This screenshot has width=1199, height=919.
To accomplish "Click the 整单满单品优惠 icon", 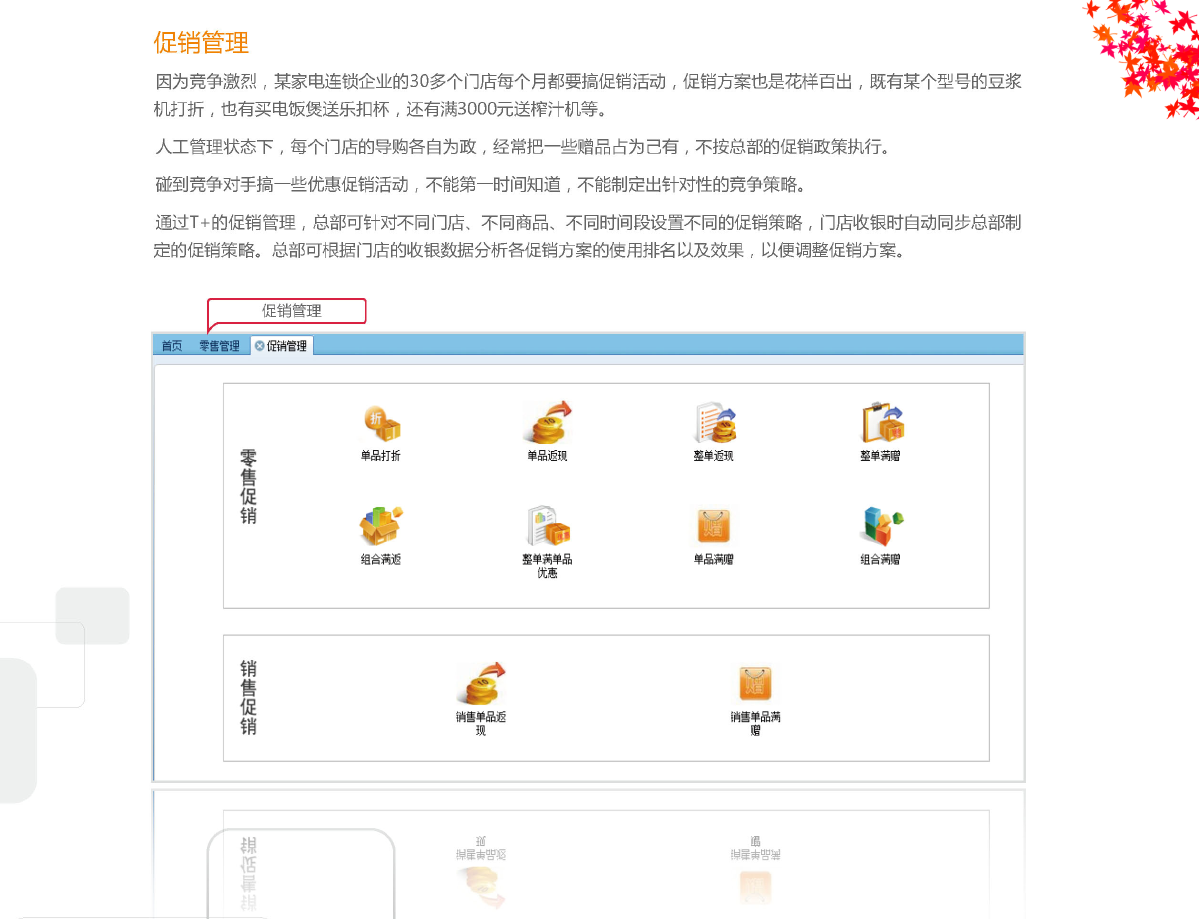I will pyautogui.click(x=547, y=528).
